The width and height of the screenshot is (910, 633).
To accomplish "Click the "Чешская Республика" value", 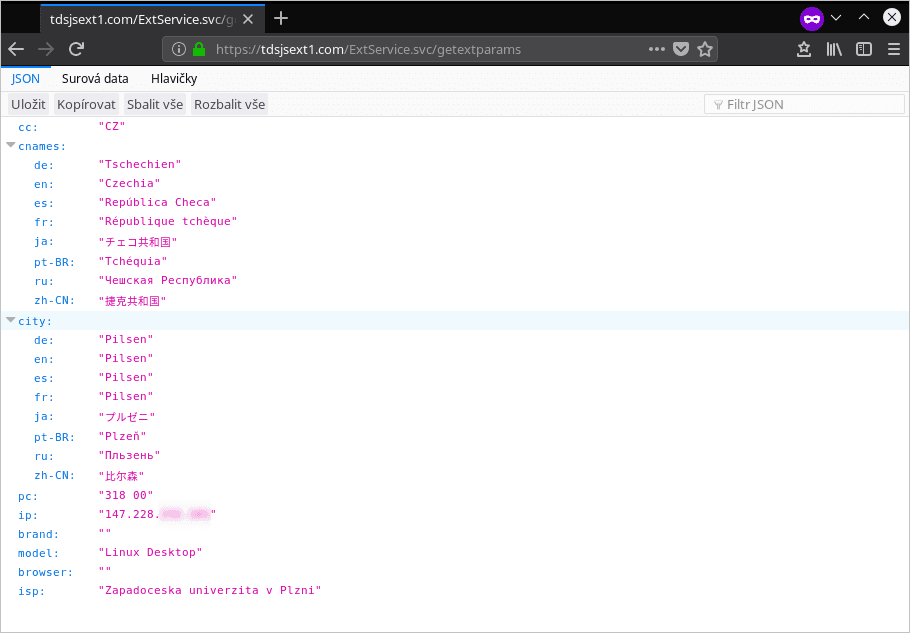I will tap(168, 281).
